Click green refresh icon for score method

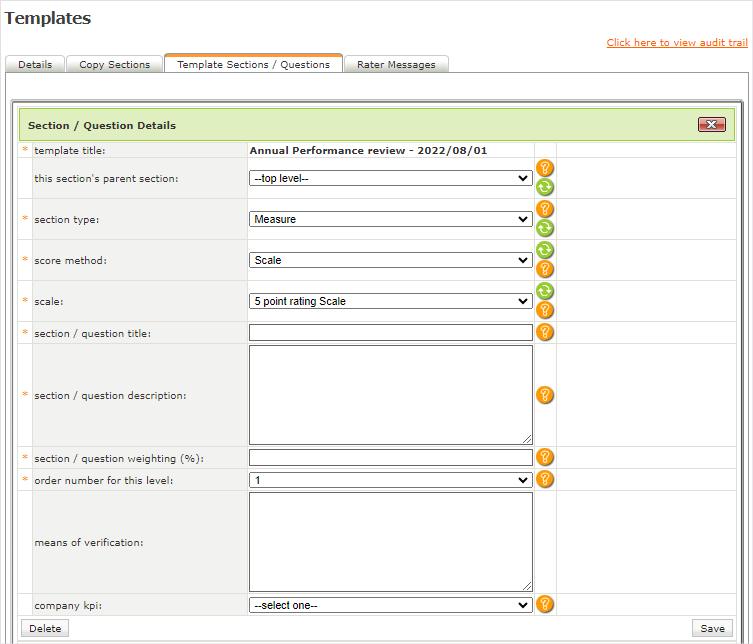pyautogui.click(x=545, y=250)
